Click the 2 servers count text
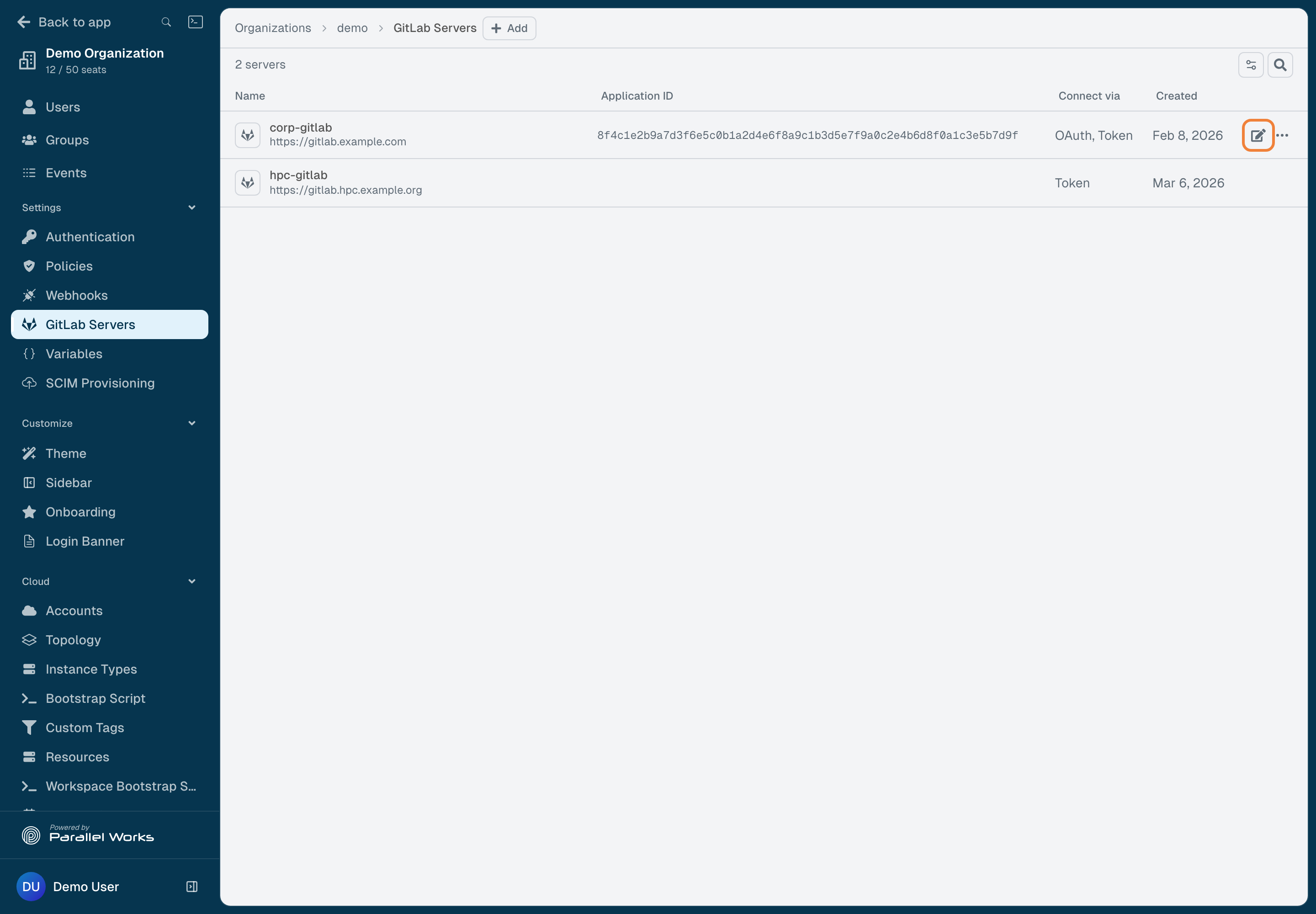Screen dimensions: 1316x914 260,64
